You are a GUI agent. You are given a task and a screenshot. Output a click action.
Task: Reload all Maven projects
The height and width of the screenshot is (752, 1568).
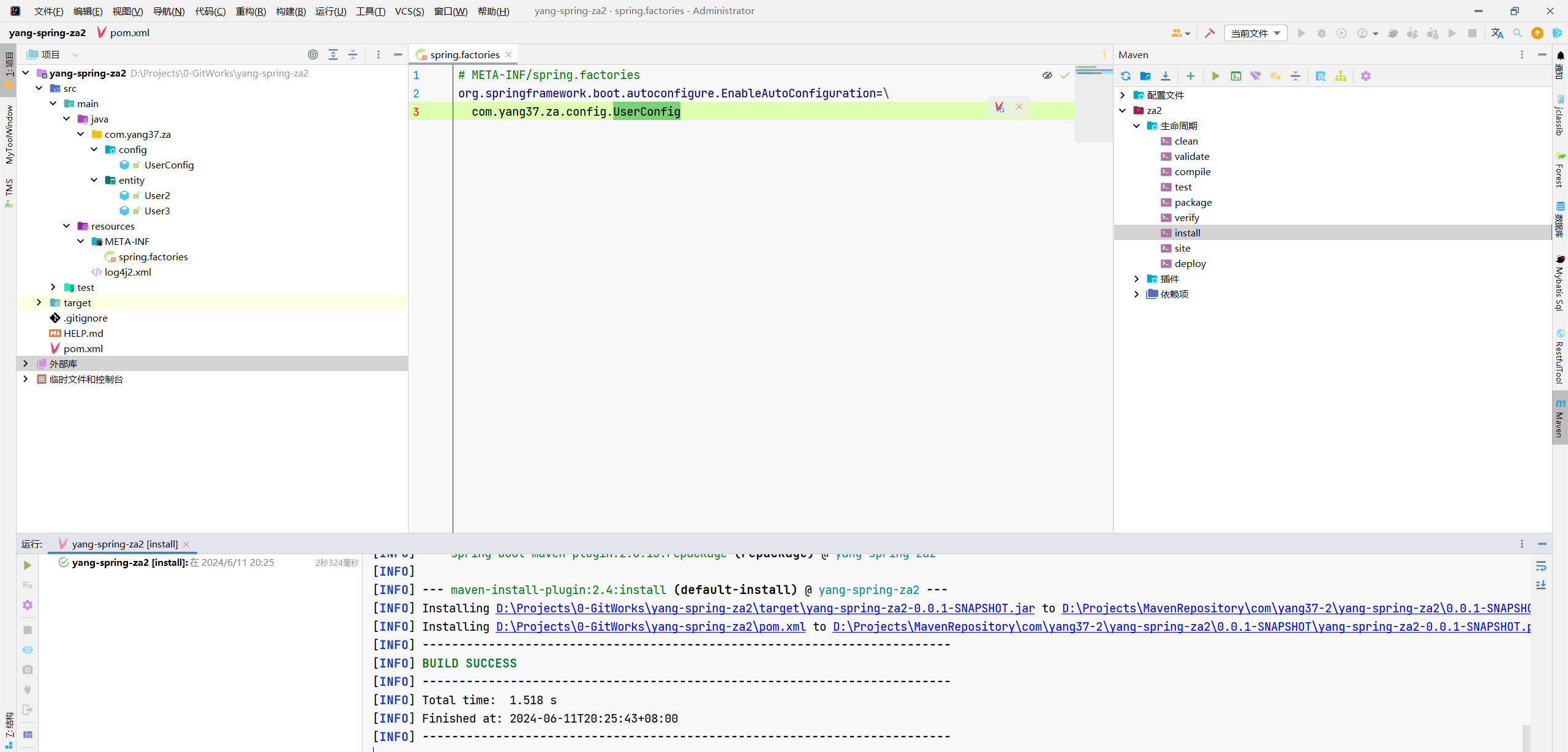pyautogui.click(x=1126, y=76)
